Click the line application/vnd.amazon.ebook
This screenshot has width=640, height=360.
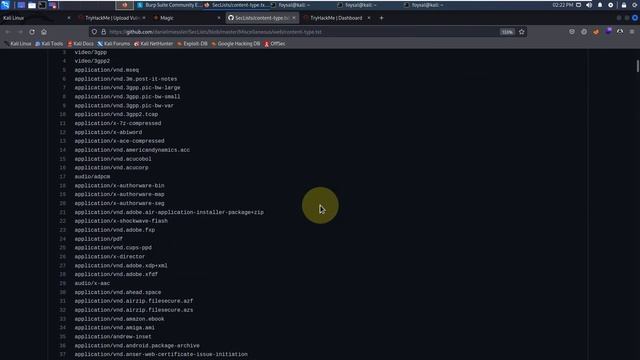click(x=119, y=319)
